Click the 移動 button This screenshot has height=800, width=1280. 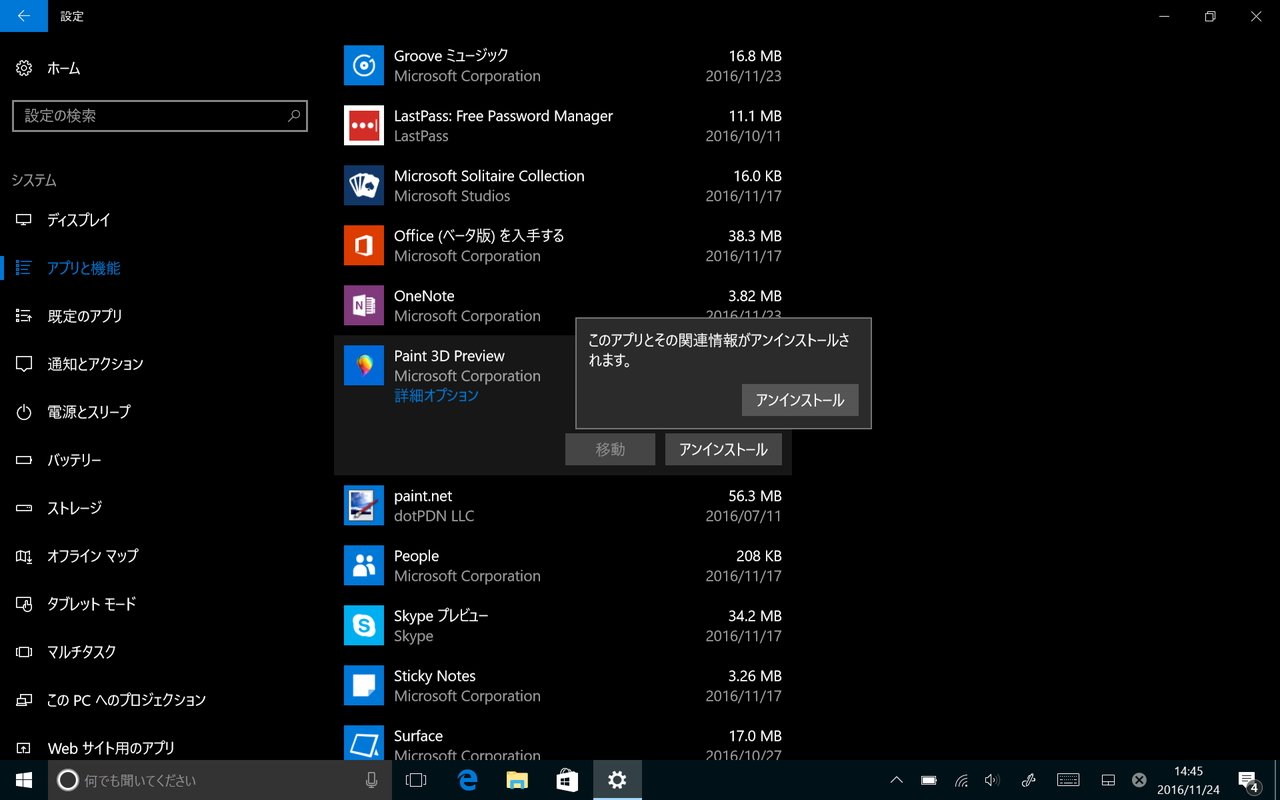(x=610, y=450)
